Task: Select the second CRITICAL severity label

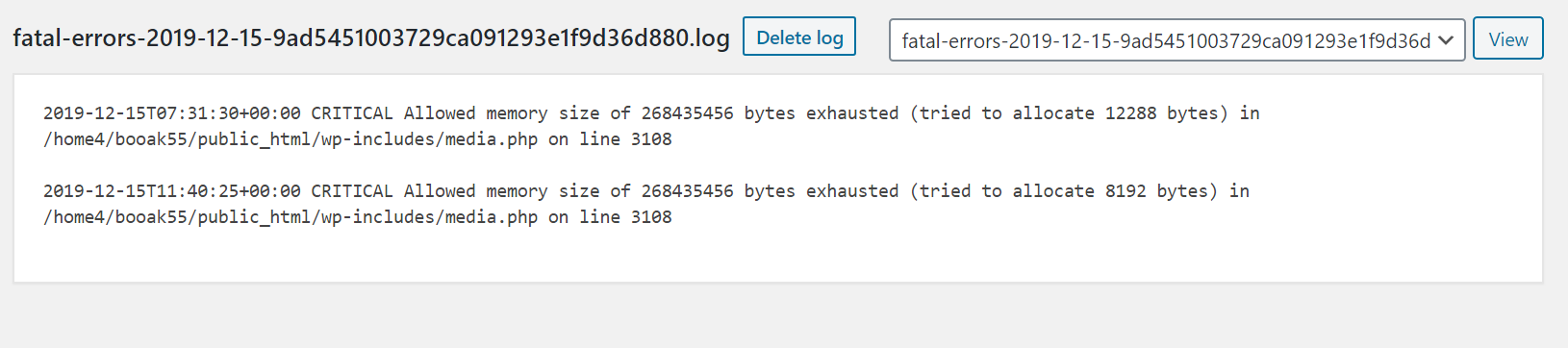Action: coord(352,191)
